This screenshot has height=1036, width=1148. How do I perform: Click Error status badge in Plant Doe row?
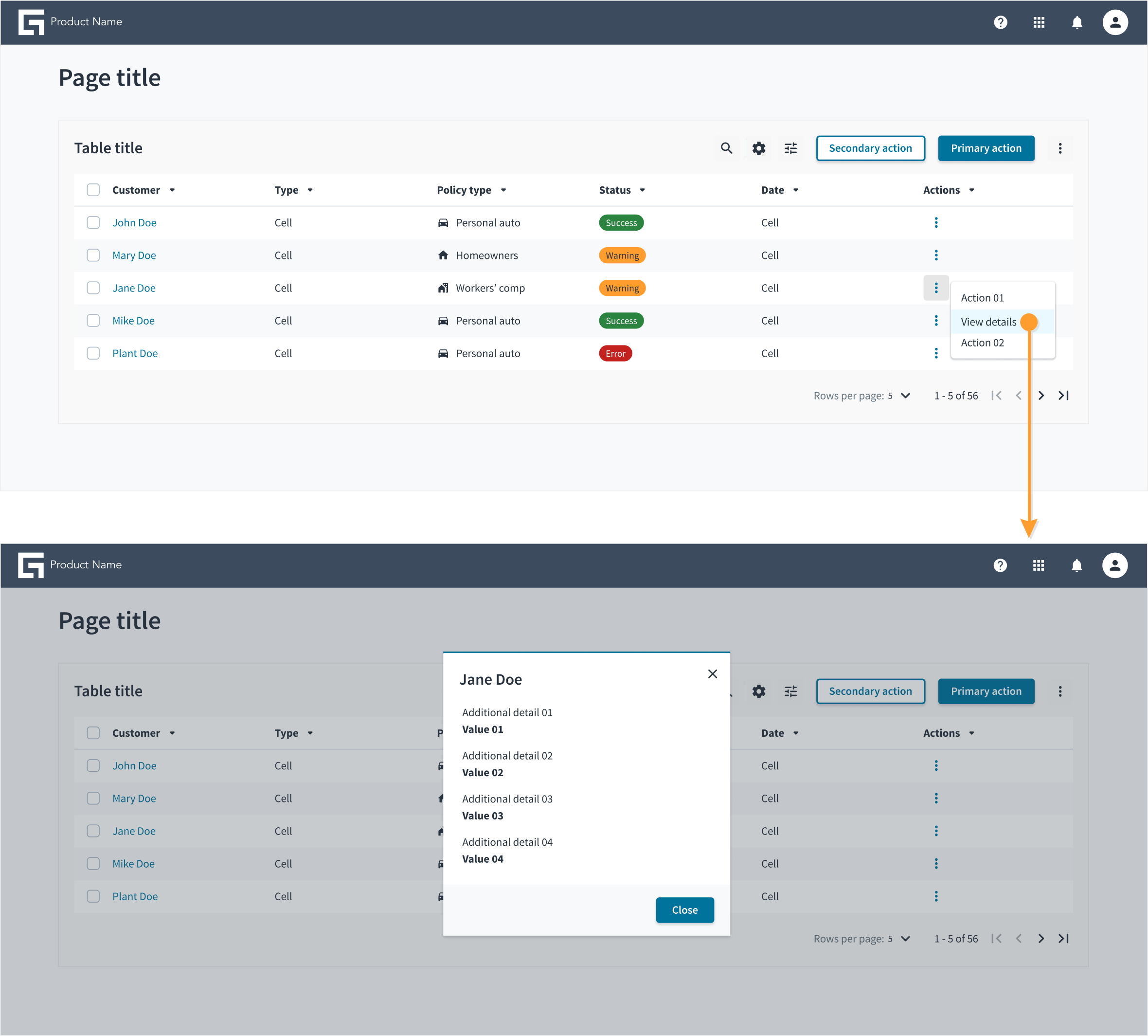[x=615, y=353]
